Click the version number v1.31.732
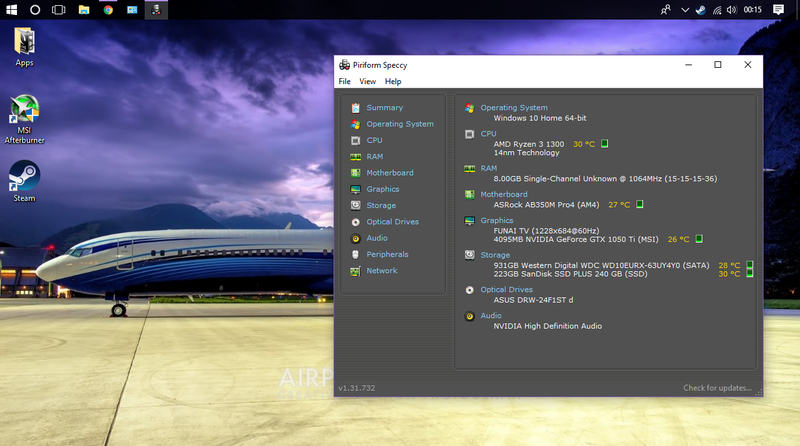Viewport: 800px width, 446px height. click(357, 388)
